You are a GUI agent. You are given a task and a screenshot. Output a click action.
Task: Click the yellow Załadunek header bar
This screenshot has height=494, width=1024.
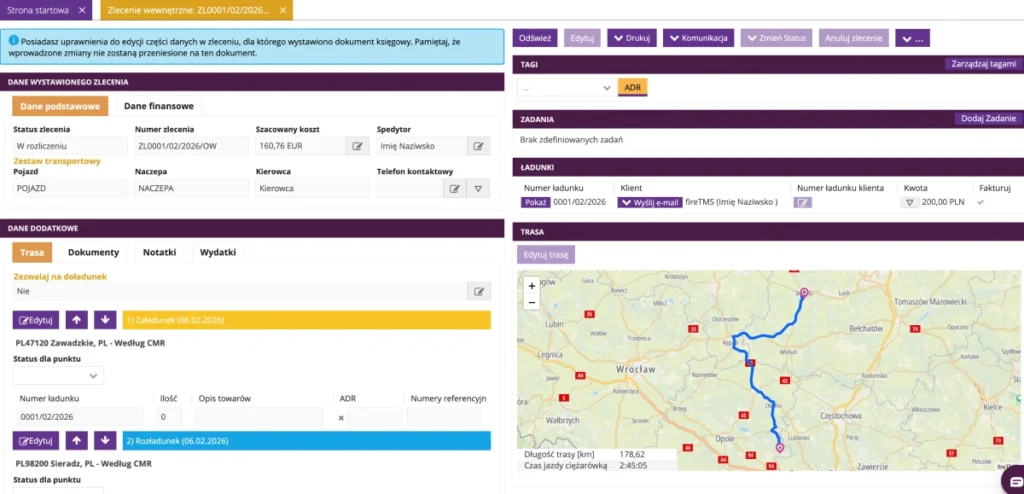coord(307,320)
